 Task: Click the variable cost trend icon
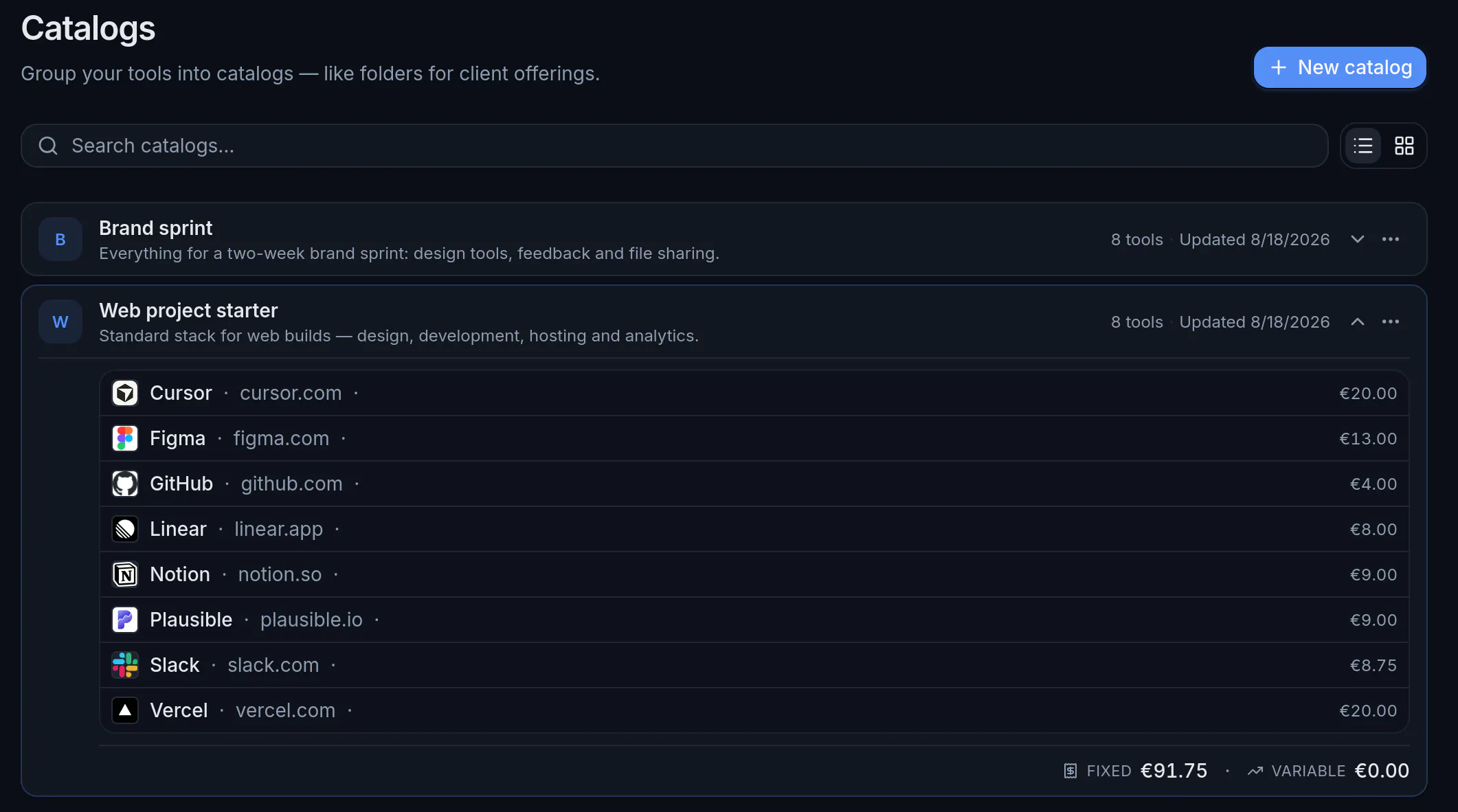(x=1255, y=771)
